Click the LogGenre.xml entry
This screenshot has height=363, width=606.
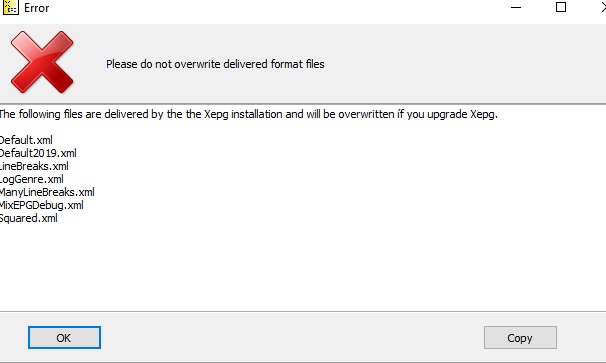pos(32,179)
